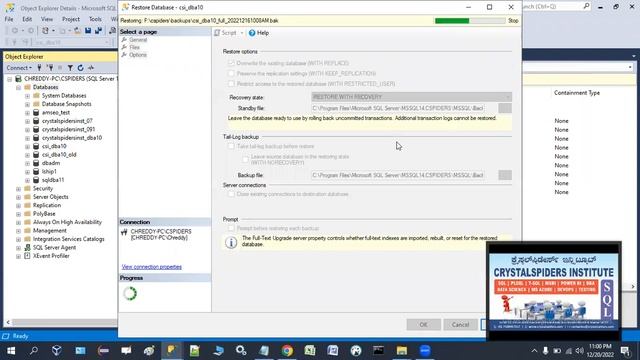Open the Script button in dialog toolbar

click(x=225, y=33)
